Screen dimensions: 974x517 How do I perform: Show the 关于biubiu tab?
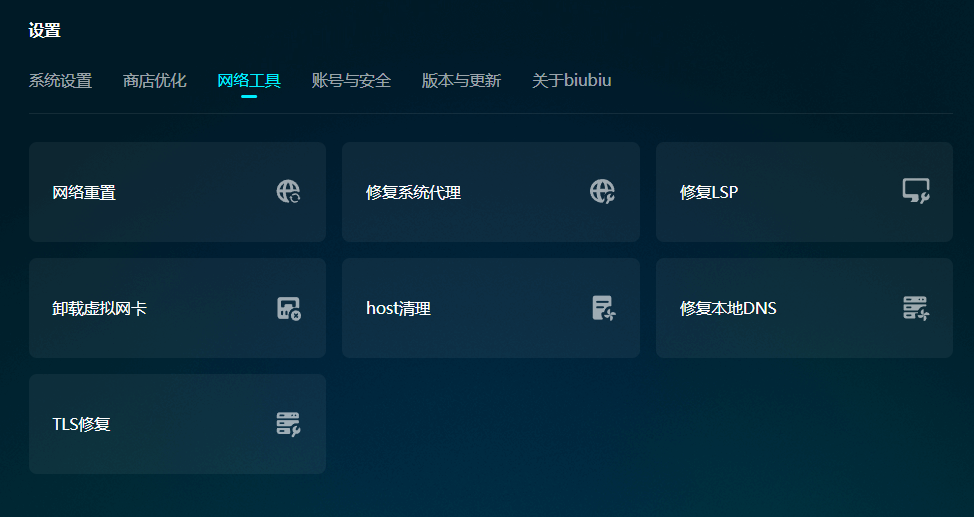[x=571, y=80]
